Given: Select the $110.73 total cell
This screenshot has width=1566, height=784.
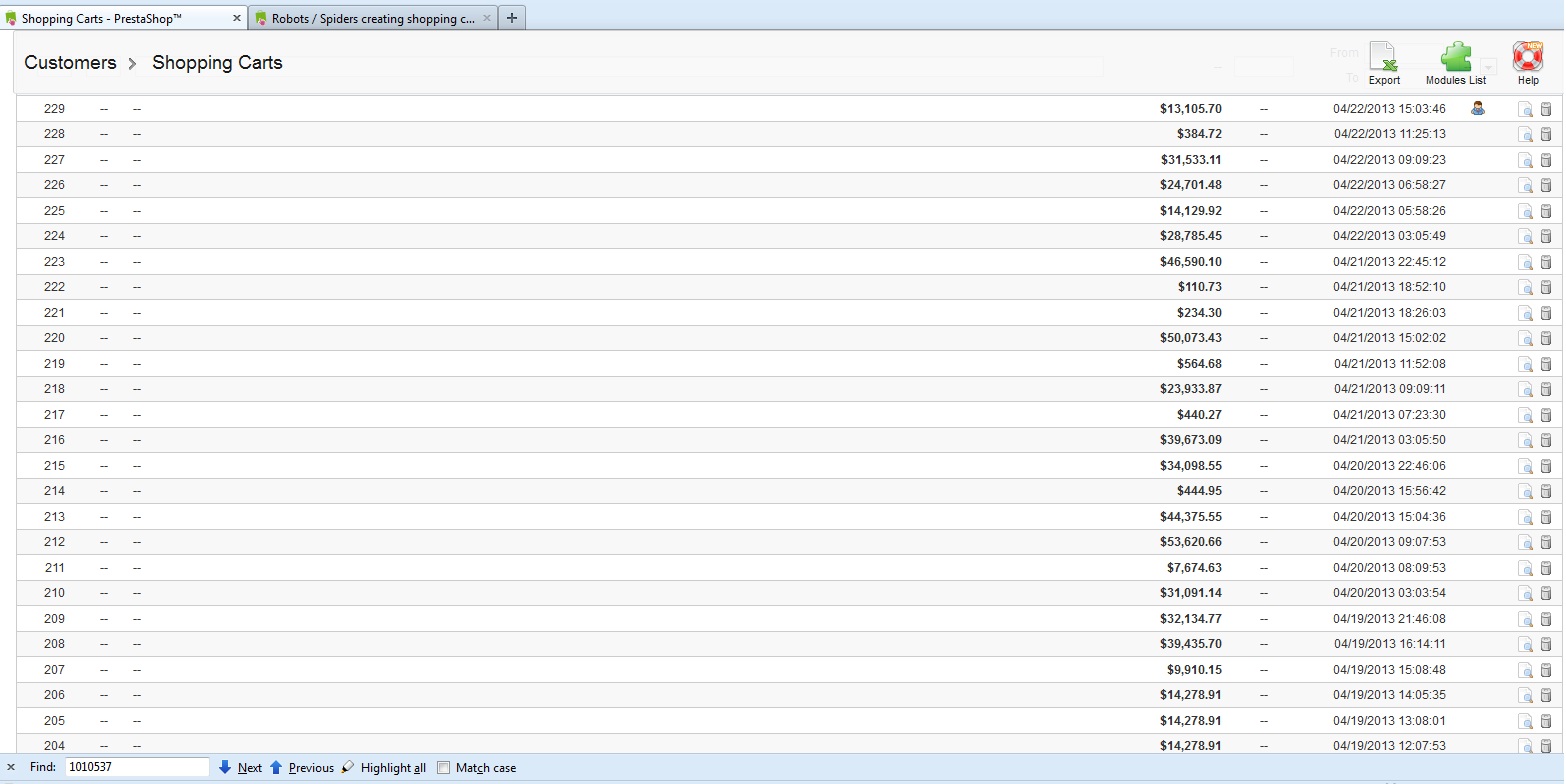Looking at the screenshot, I should click(x=1199, y=286).
